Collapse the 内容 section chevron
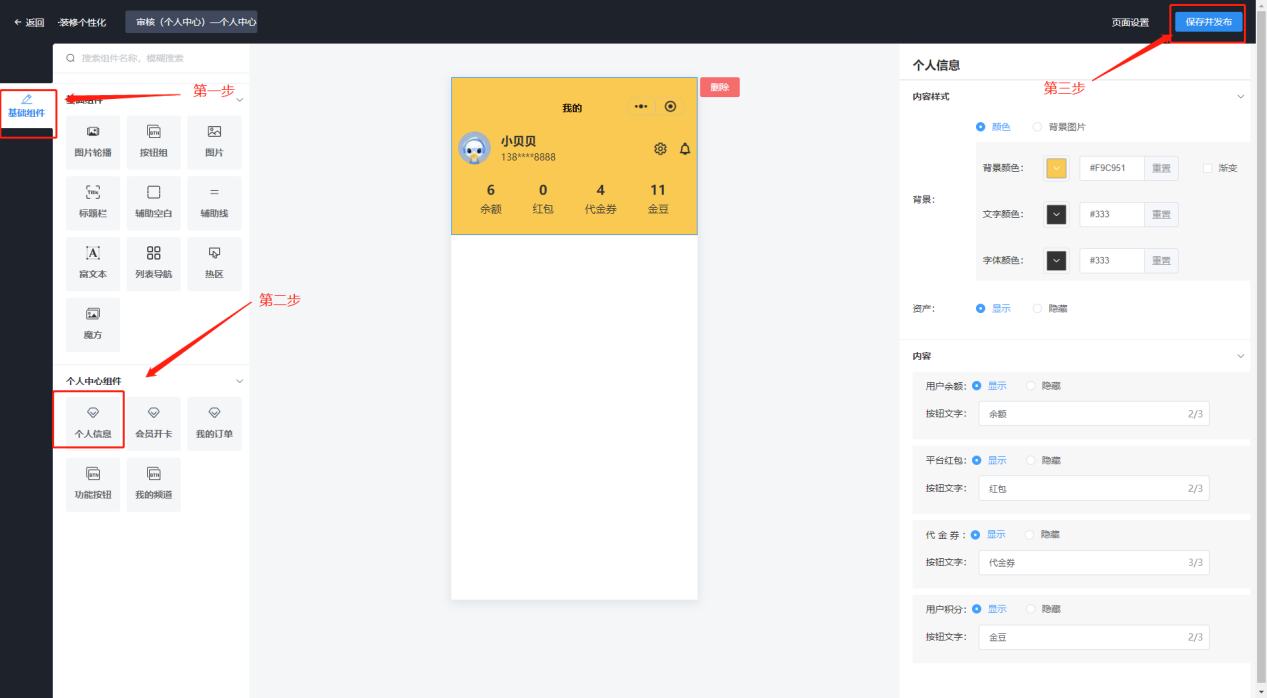 pos(1240,356)
